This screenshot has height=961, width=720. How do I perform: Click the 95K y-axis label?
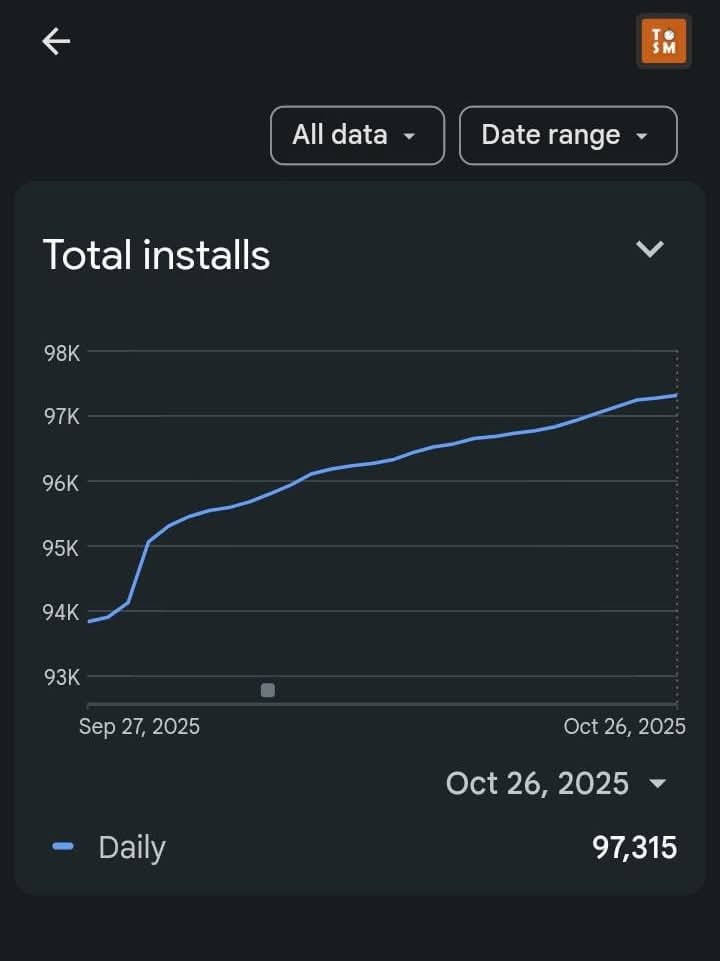click(62, 548)
